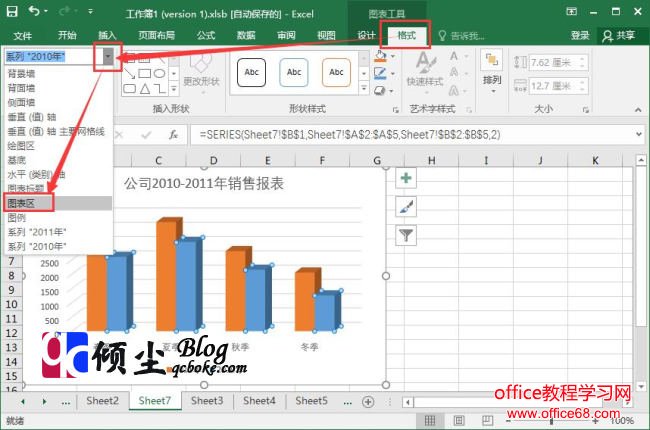Select 垂直 (值) 轴 in the element list

[x=32, y=117]
